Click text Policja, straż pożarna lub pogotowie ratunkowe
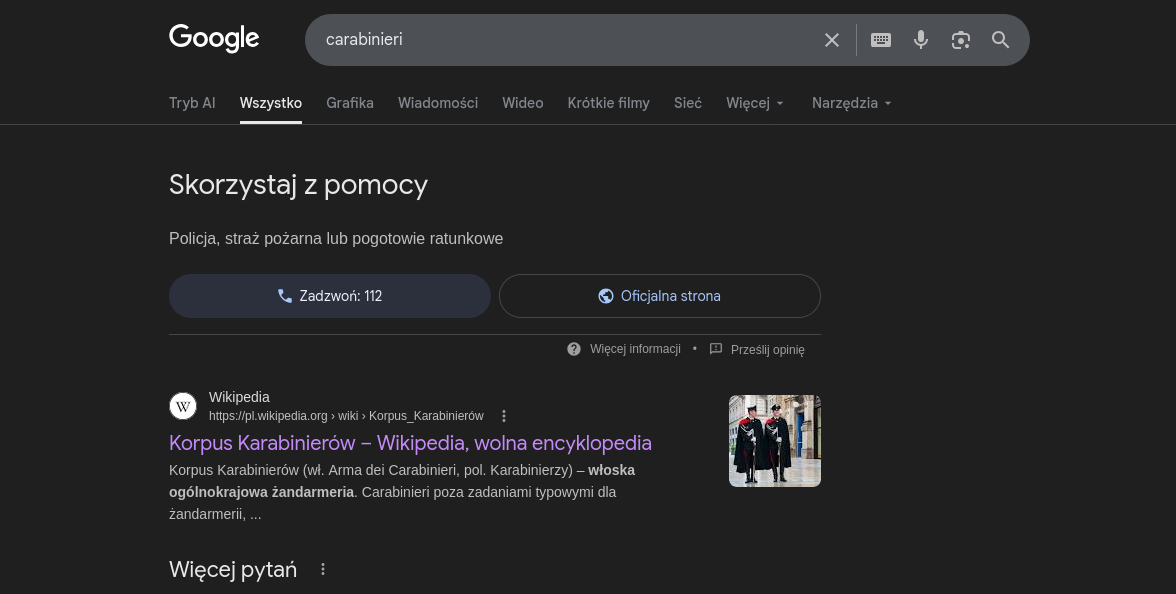 click(336, 238)
